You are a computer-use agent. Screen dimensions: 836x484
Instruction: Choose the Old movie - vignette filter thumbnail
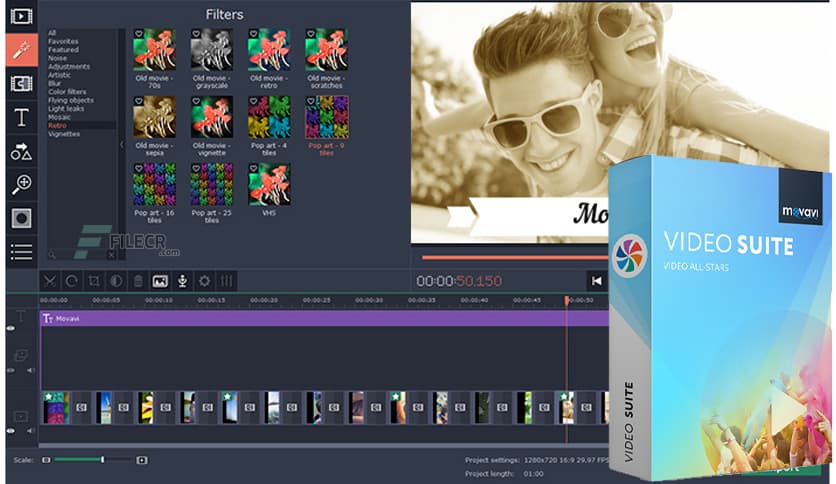(x=212, y=117)
